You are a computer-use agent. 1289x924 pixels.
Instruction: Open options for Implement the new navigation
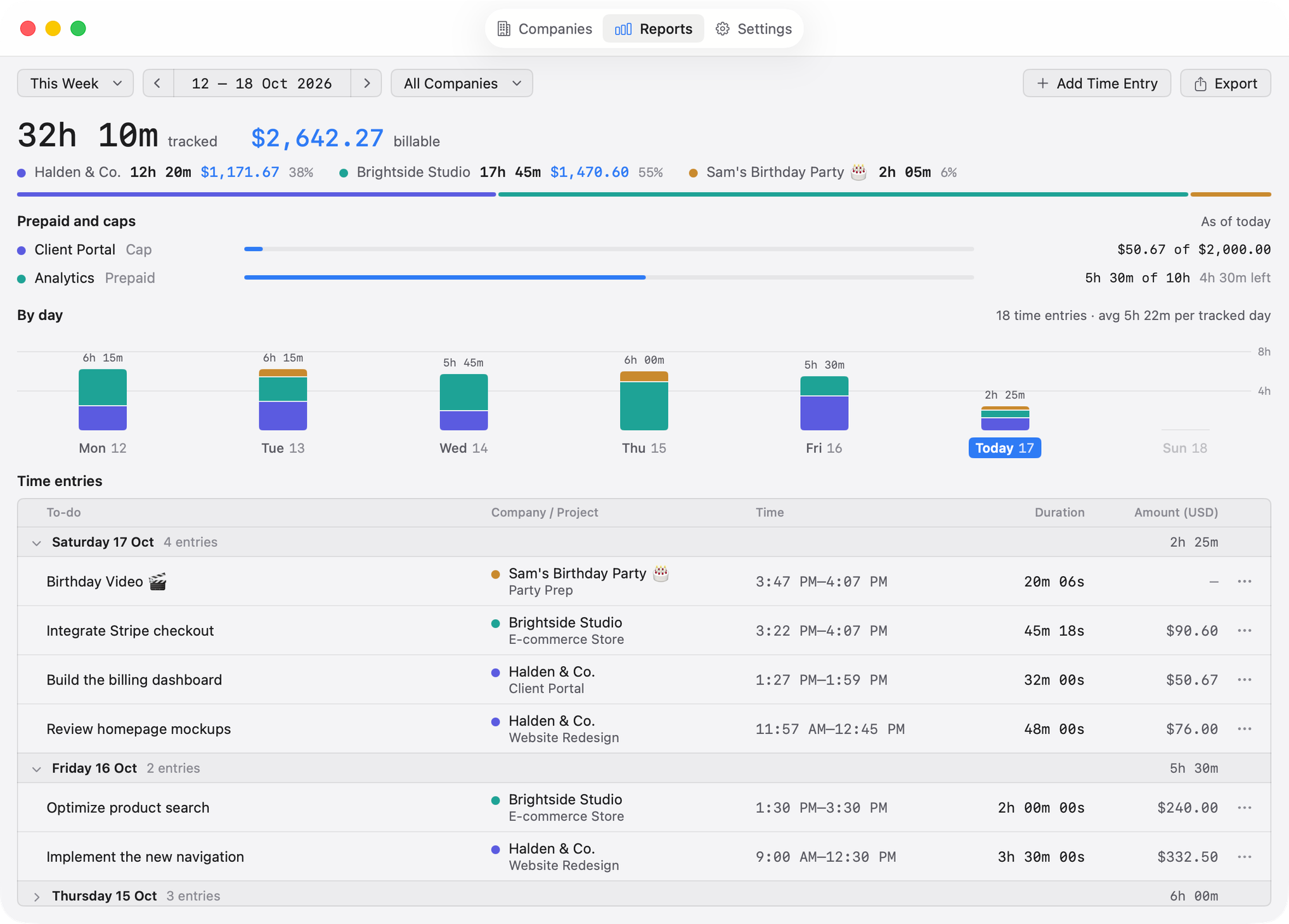tap(1244, 857)
